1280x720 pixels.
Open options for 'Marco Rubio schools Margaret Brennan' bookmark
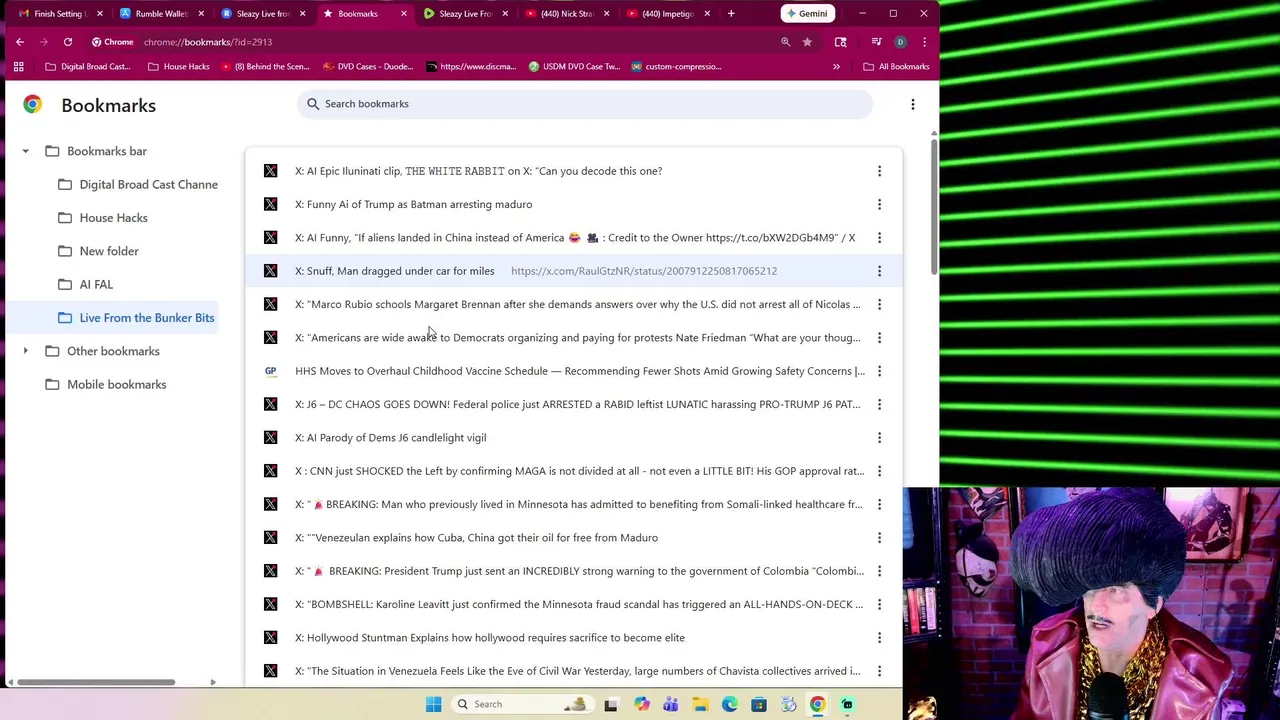pos(879,304)
